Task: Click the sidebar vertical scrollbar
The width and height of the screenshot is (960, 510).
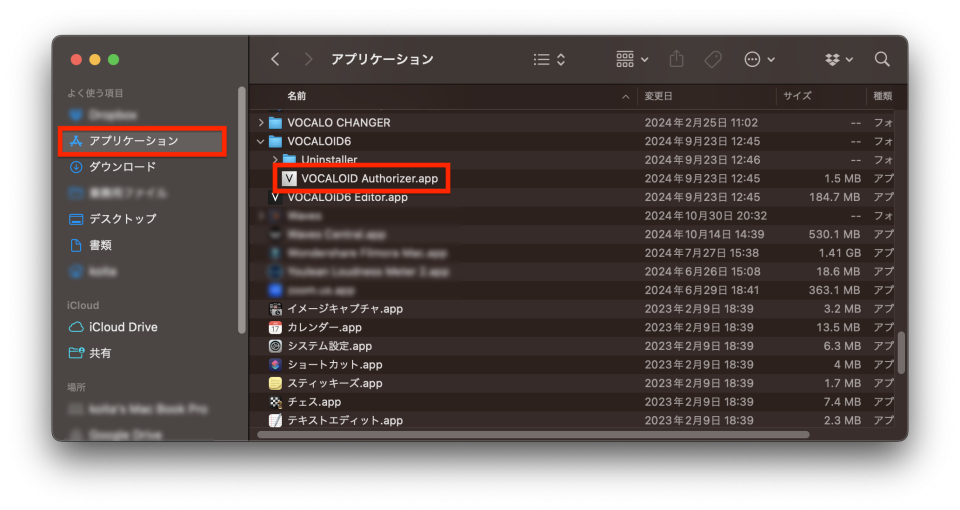Action: (242, 210)
